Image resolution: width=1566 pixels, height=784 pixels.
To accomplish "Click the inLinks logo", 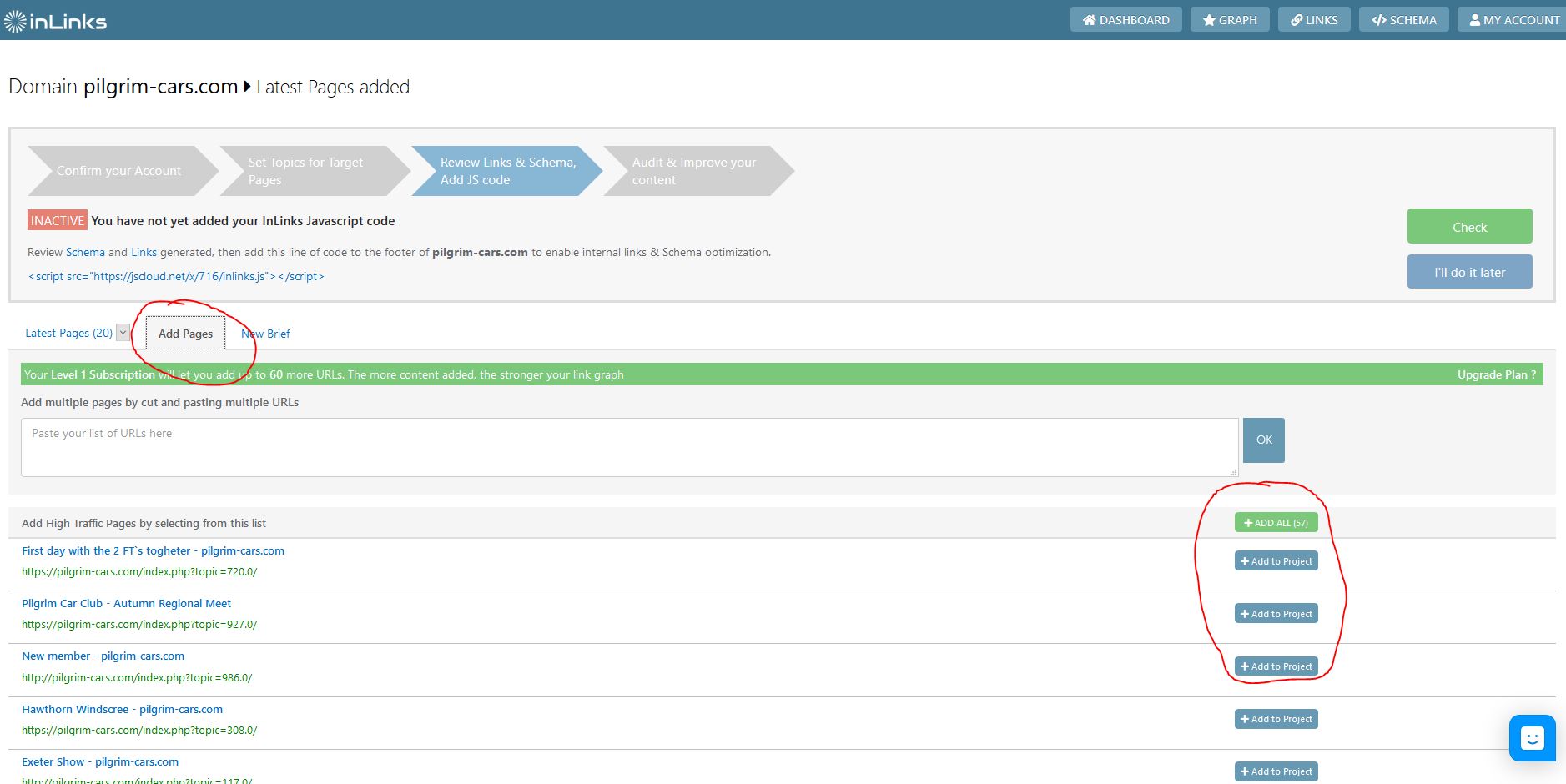I will tap(55, 21).
